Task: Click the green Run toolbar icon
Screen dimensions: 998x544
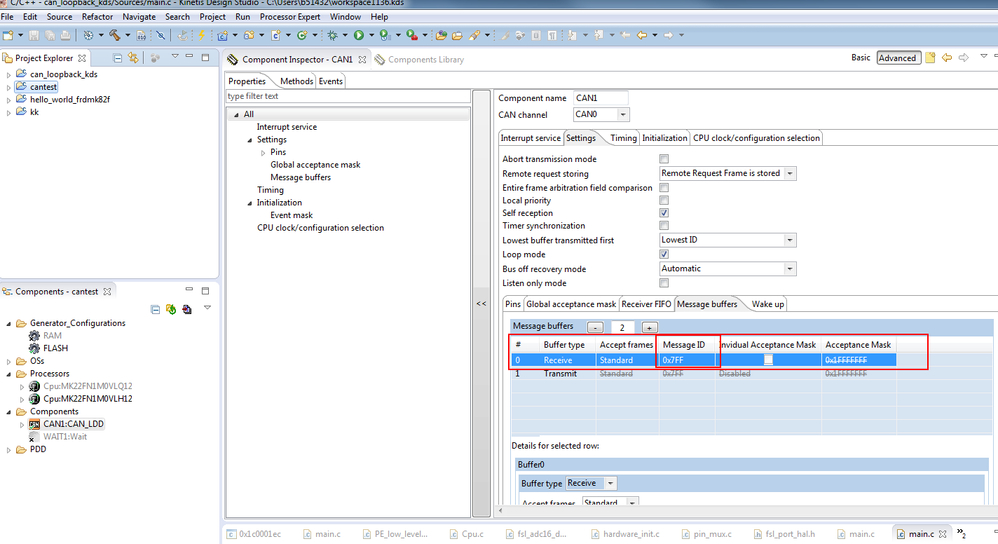Action: pyautogui.click(x=359, y=36)
